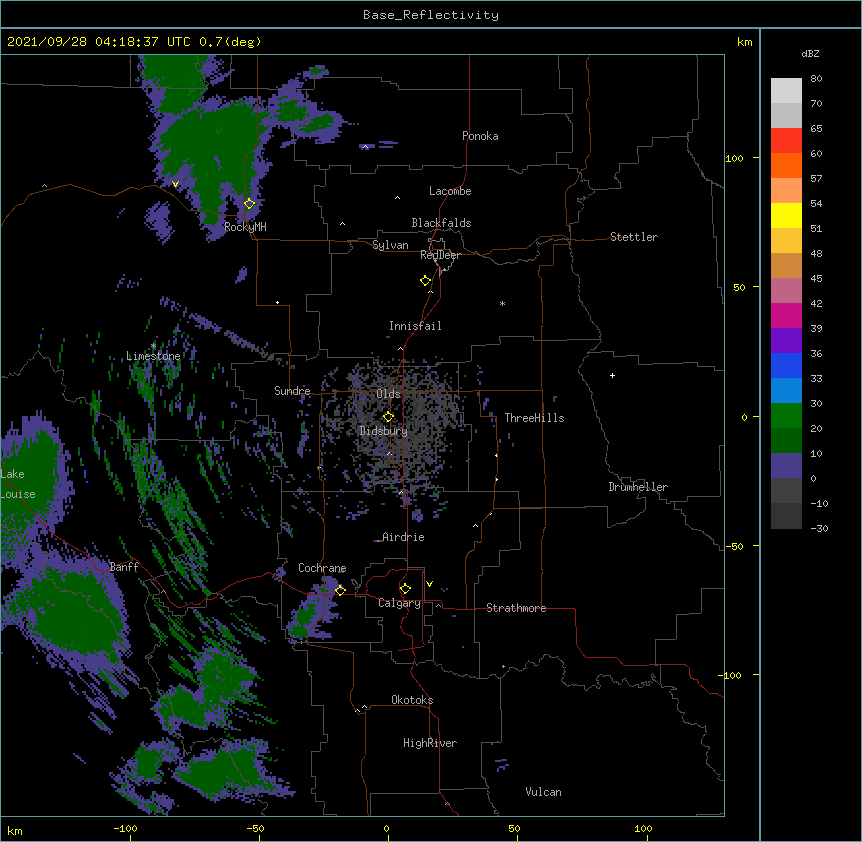Click the white plus marker west of Drumheller
This screenshot has width=862, height=842.
(x=612, y=375)
